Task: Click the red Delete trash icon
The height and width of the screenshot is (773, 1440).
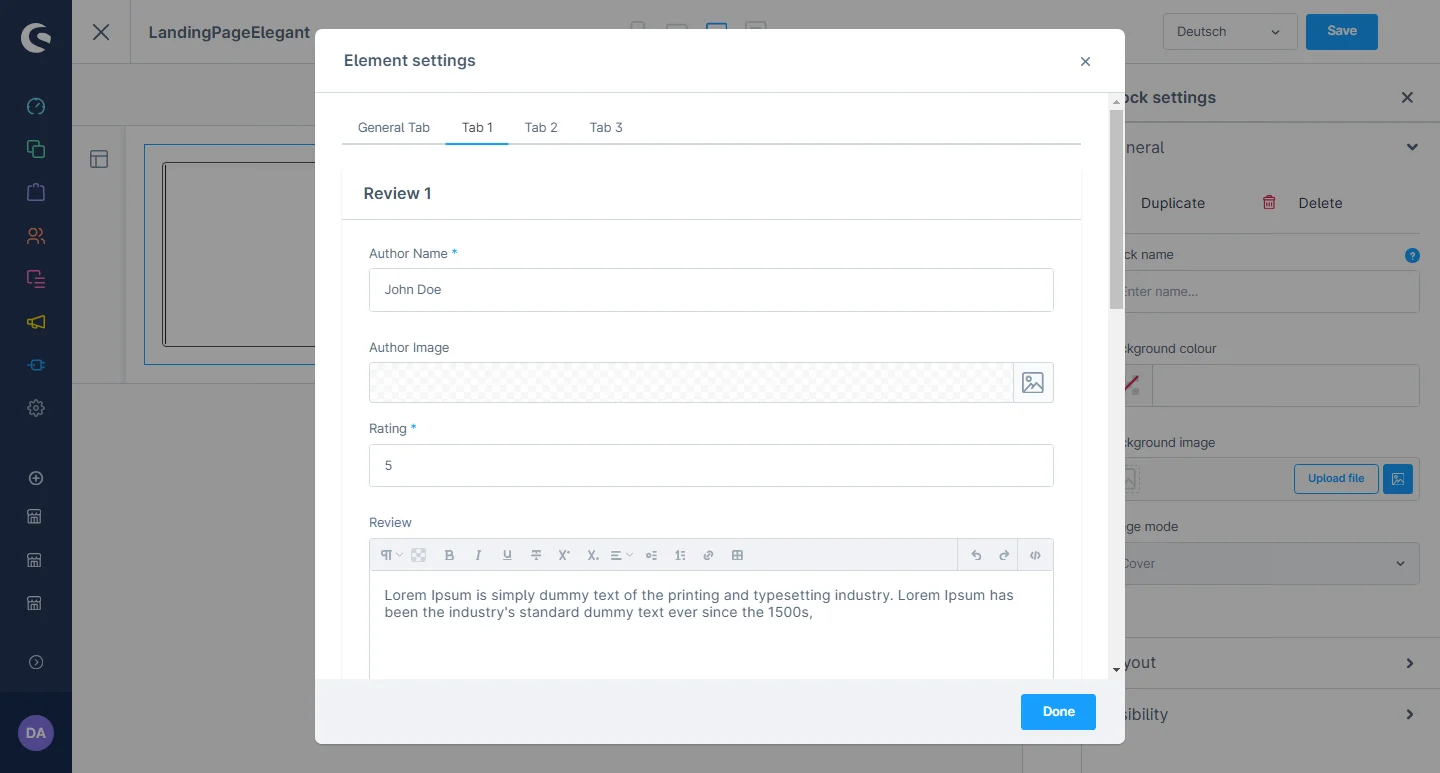Action: click(1269, 202)
